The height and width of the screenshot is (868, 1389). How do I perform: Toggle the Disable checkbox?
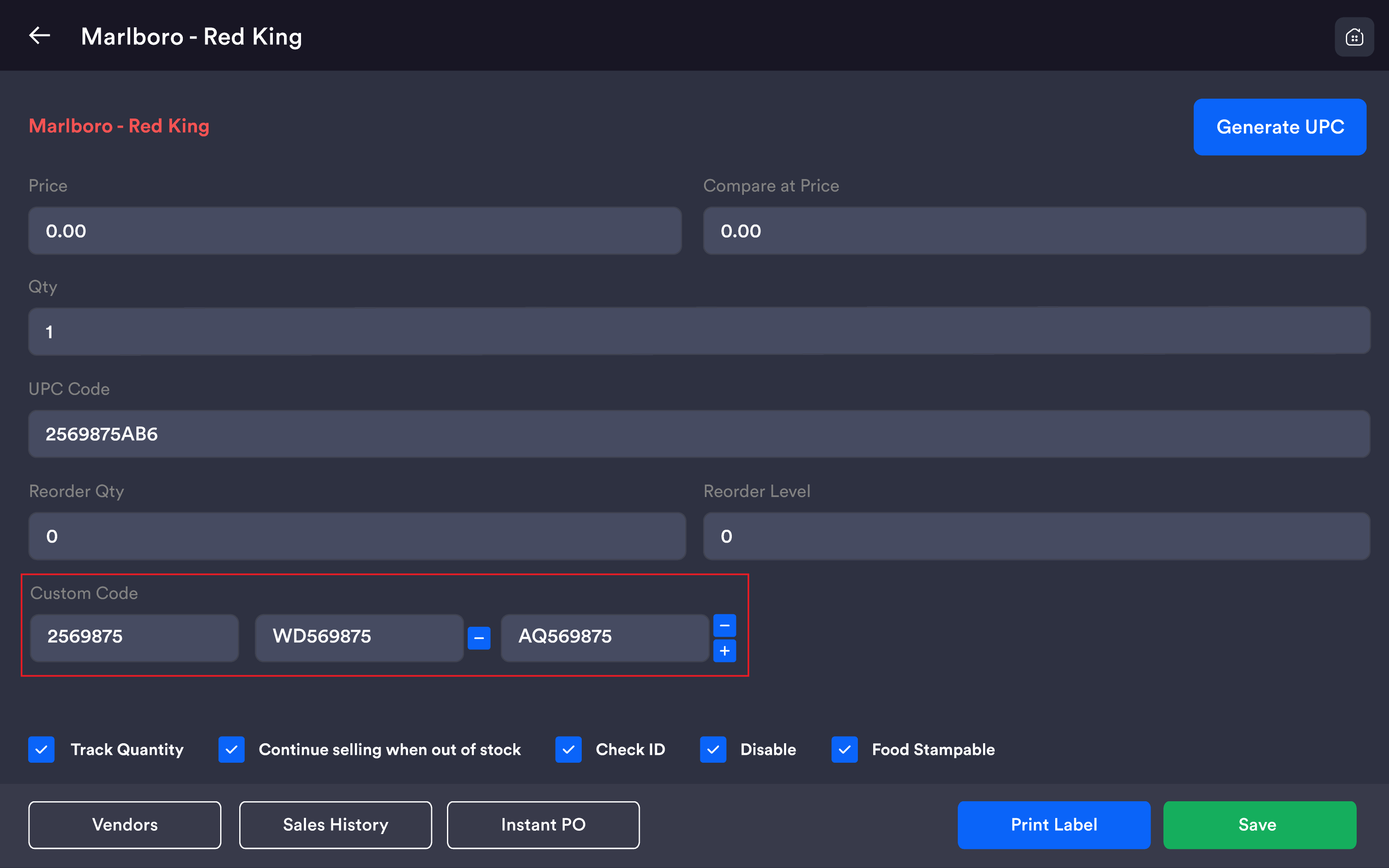(713, 749)
